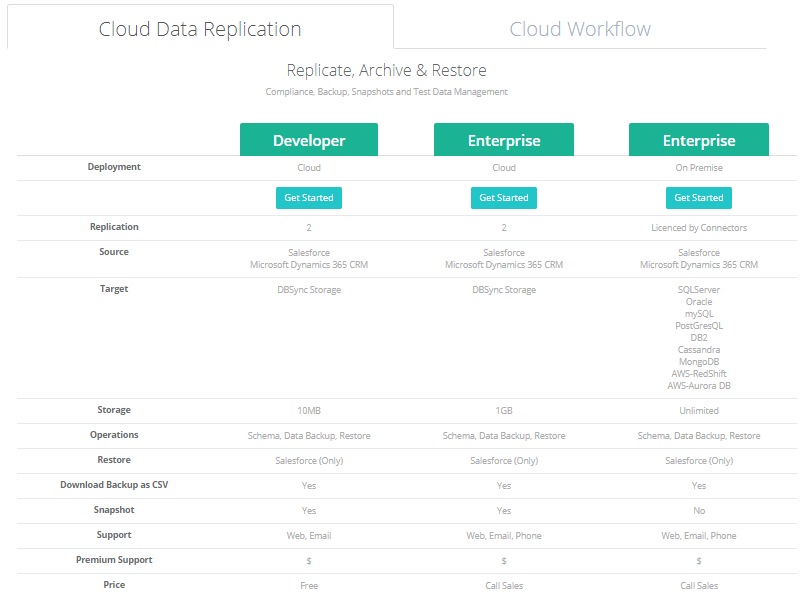The image size is (806, 604).
Task: Click AWS-Aurora DB in the Target list
Action: (699, 386)
